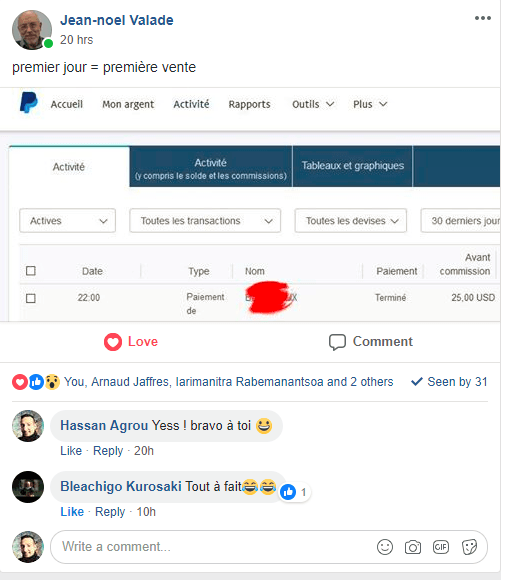This screenshot has width=506, height=580.
Task: Expand the Actives dropdown
Action: [x=67, y=221]
